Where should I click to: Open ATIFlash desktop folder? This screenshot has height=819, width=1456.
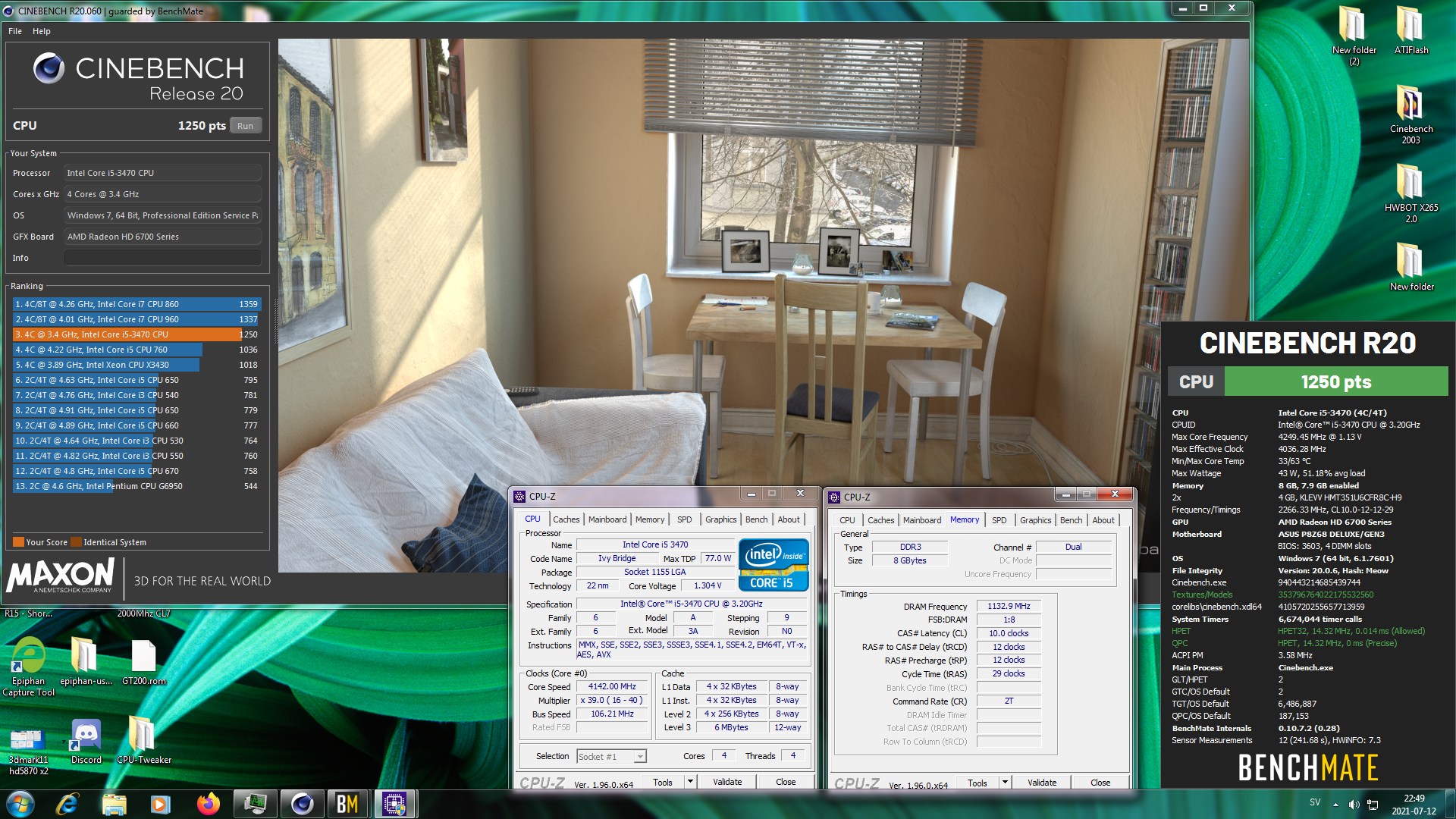coord(1410,30)
